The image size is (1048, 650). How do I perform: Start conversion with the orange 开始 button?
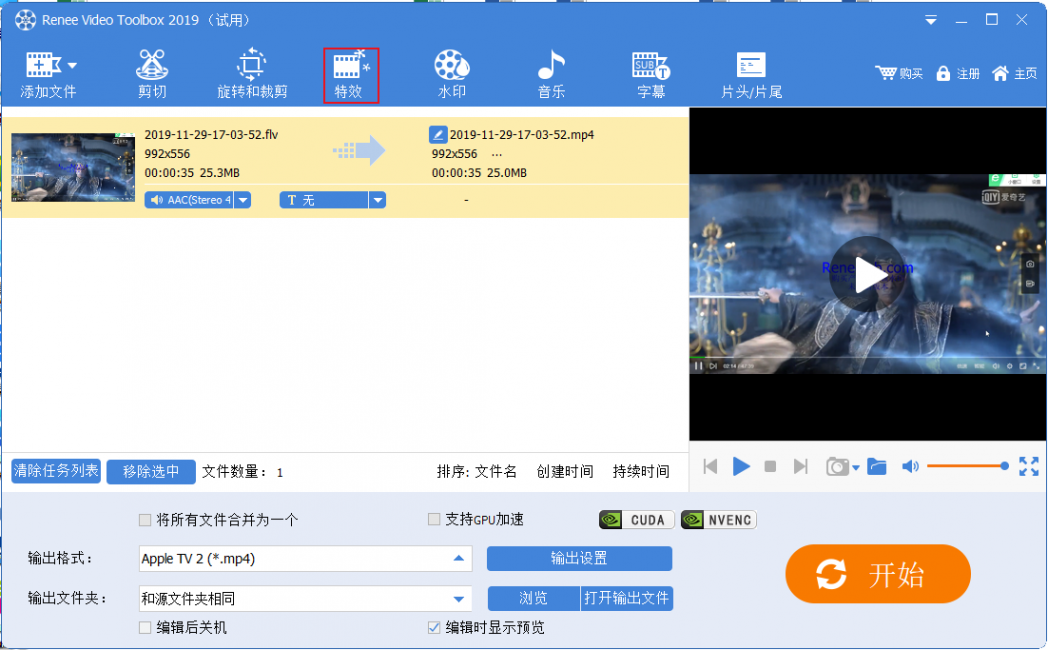click(878, 574)
